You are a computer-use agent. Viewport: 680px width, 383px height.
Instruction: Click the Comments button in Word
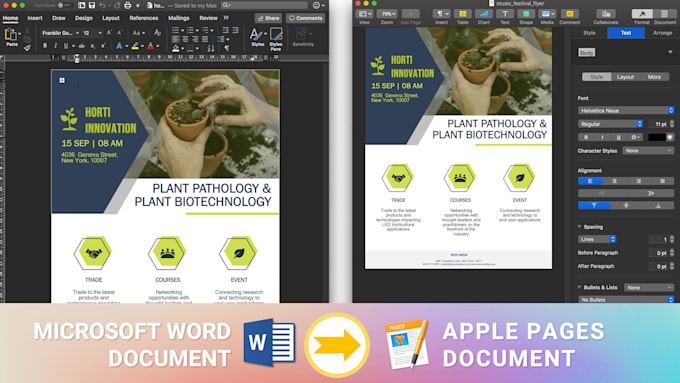click(x=306, y=18)
